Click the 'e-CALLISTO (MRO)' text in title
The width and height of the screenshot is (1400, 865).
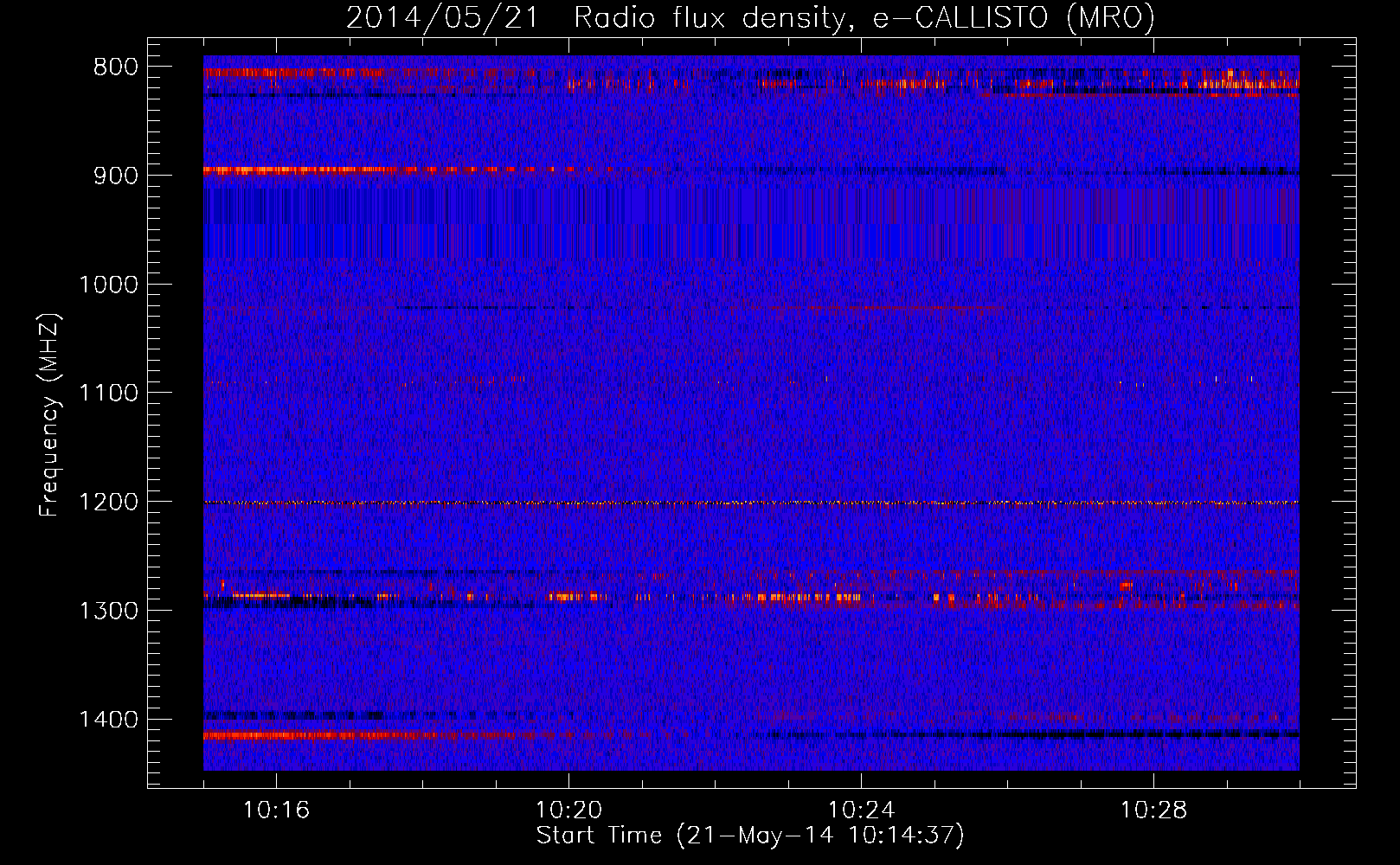(x=1014, y=17)
